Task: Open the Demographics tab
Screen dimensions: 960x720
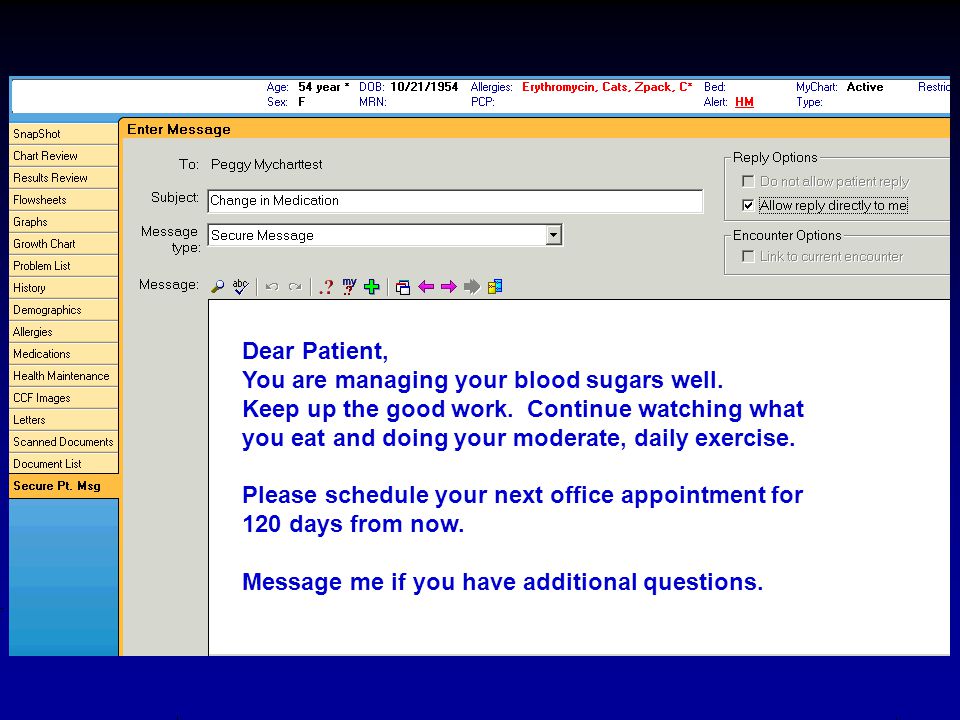Action: point(64,310)
